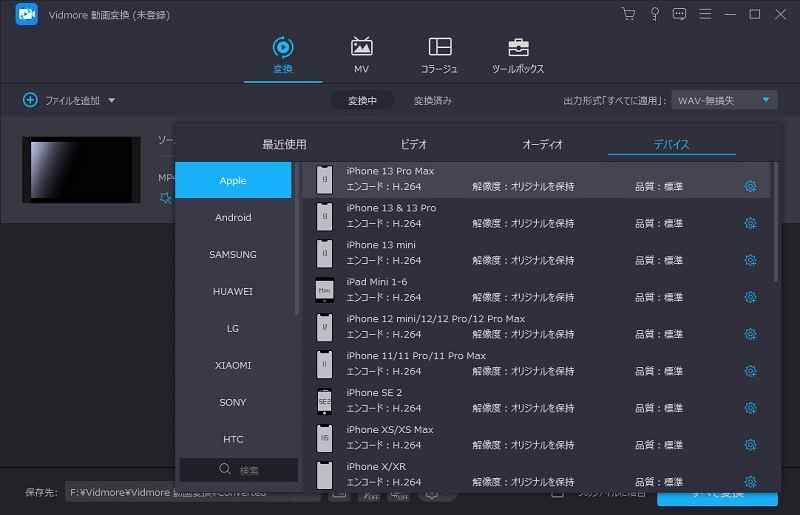Click the Vidmore app logo
Screen dimensions: 800x515
tap(27, 14)
